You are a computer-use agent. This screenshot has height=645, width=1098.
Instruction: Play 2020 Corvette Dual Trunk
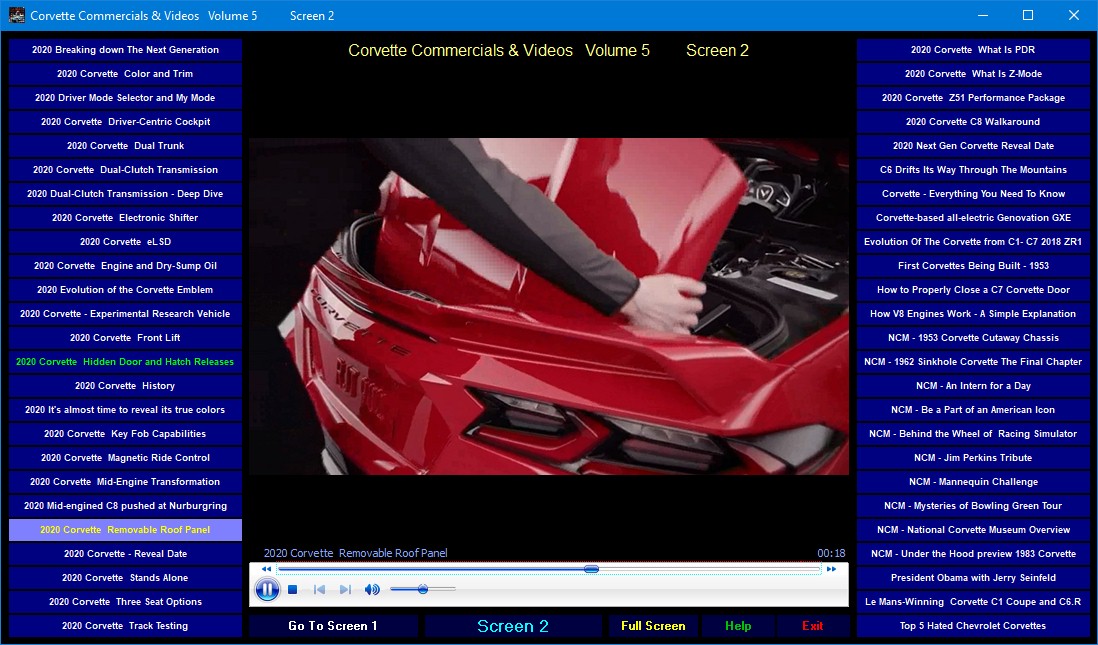point(125,146)
